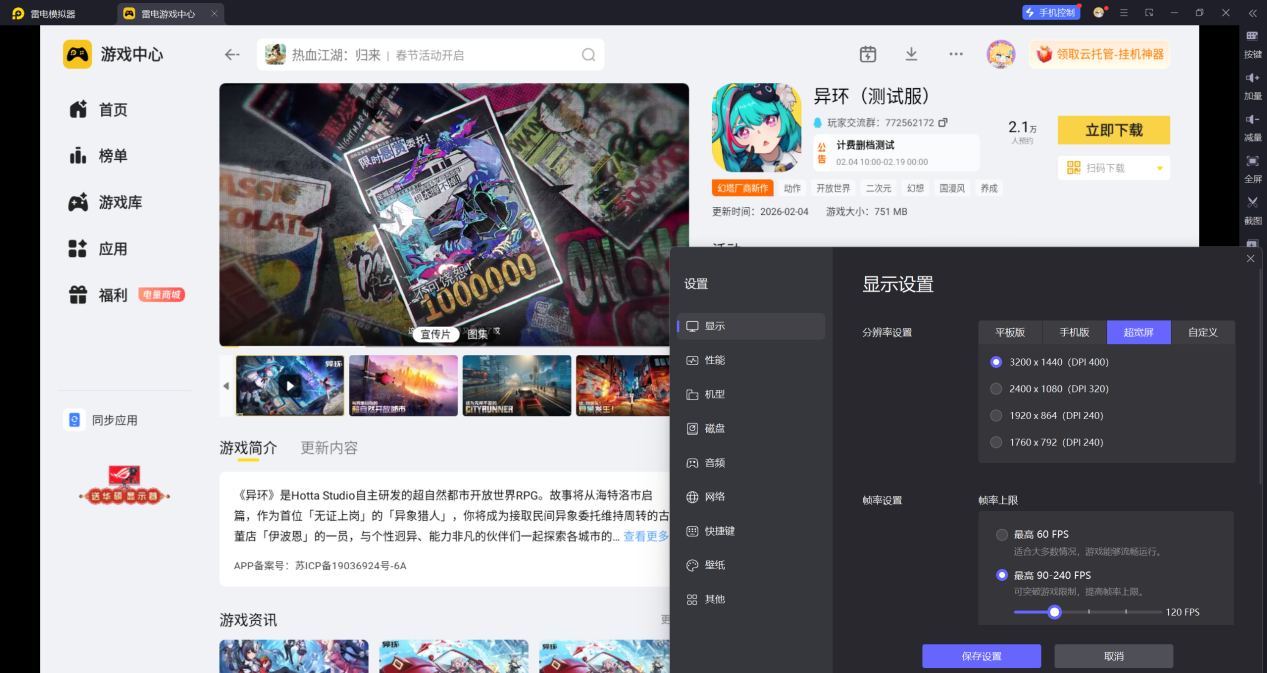Open the 快捷键 shortcuts settings
Screen dimensions: 1267x673
[x=751, y=531]
